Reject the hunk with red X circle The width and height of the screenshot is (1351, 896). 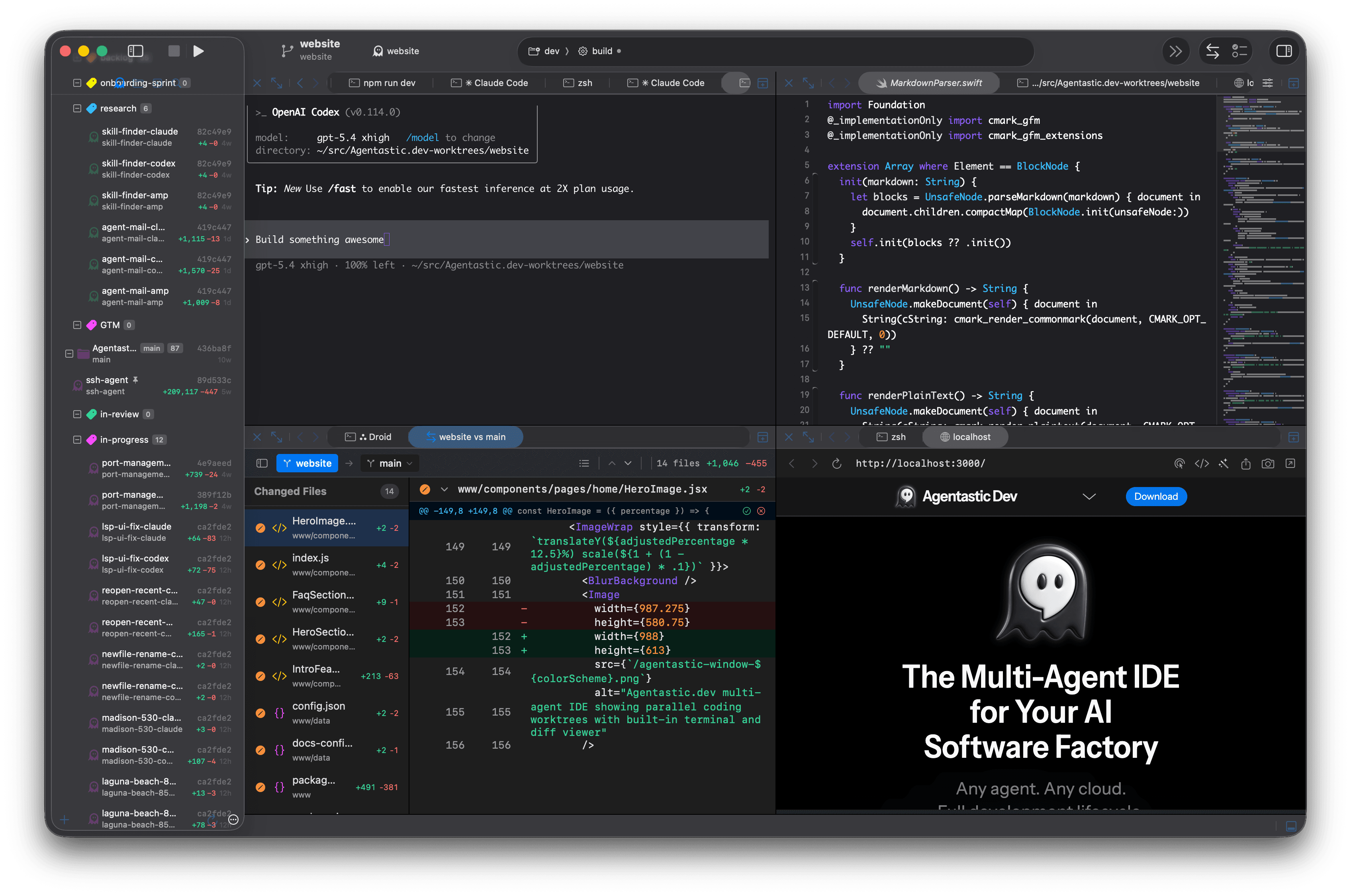[761, 511]
